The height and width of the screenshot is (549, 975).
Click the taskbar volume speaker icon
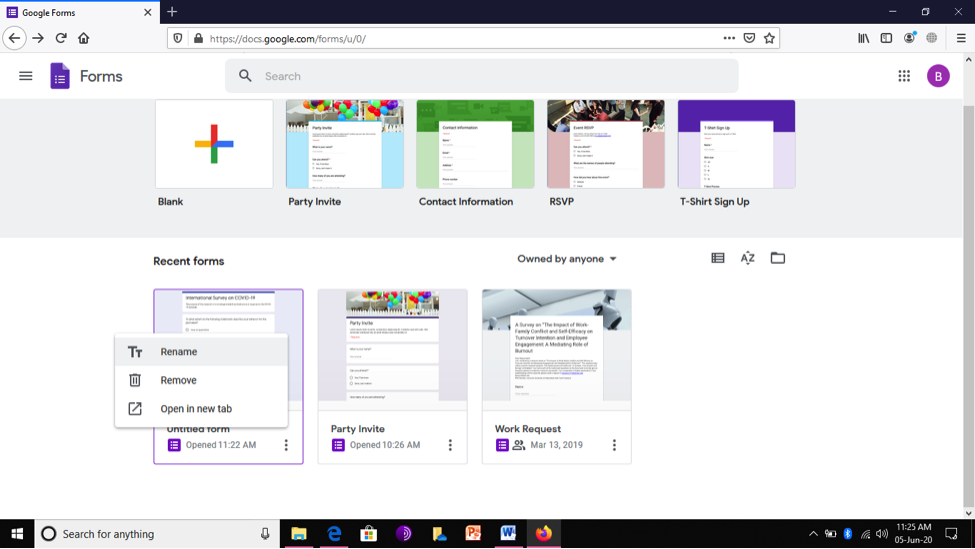[882, 534]
